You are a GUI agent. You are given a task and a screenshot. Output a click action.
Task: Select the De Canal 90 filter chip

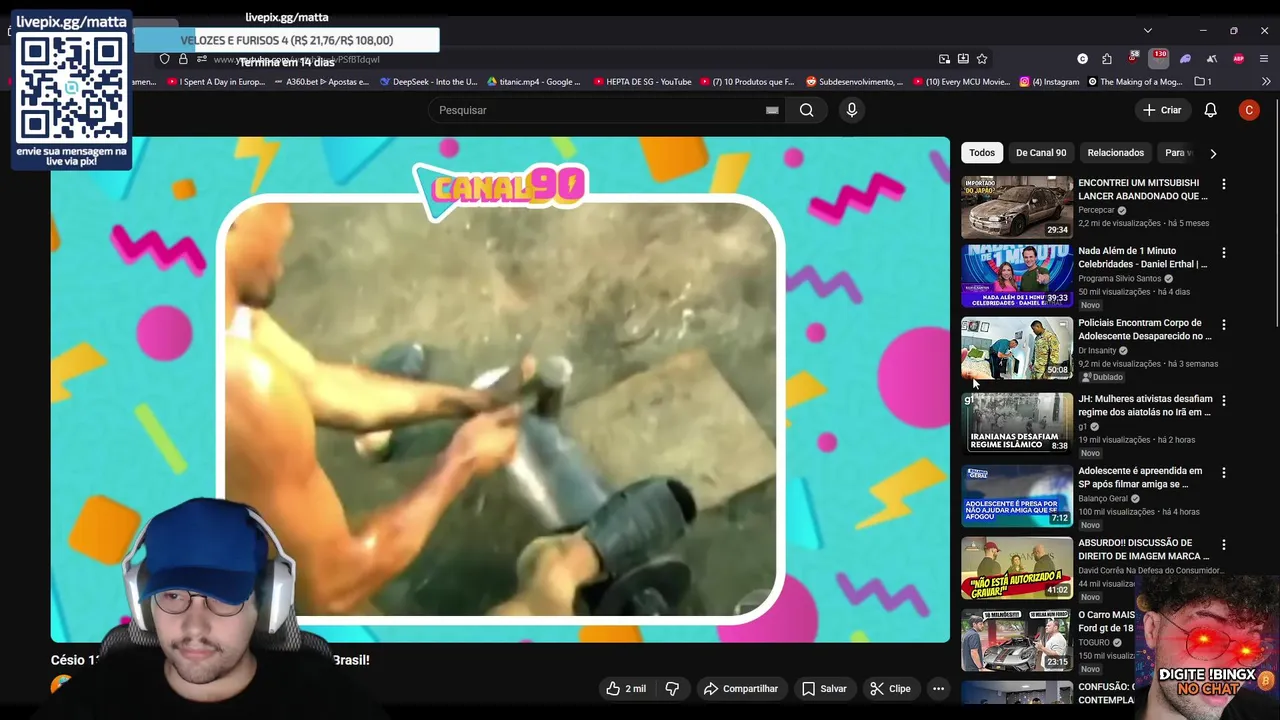(1041, 153)
